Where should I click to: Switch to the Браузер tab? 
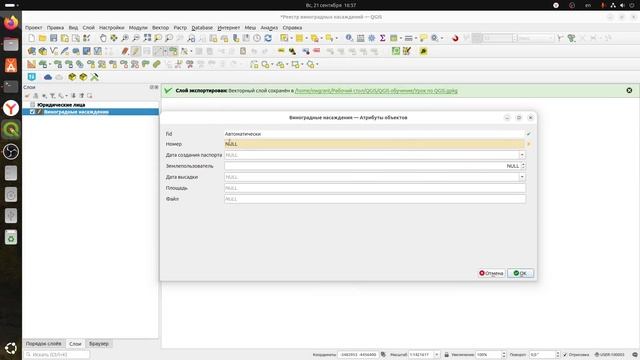click(x=99, y=344)
